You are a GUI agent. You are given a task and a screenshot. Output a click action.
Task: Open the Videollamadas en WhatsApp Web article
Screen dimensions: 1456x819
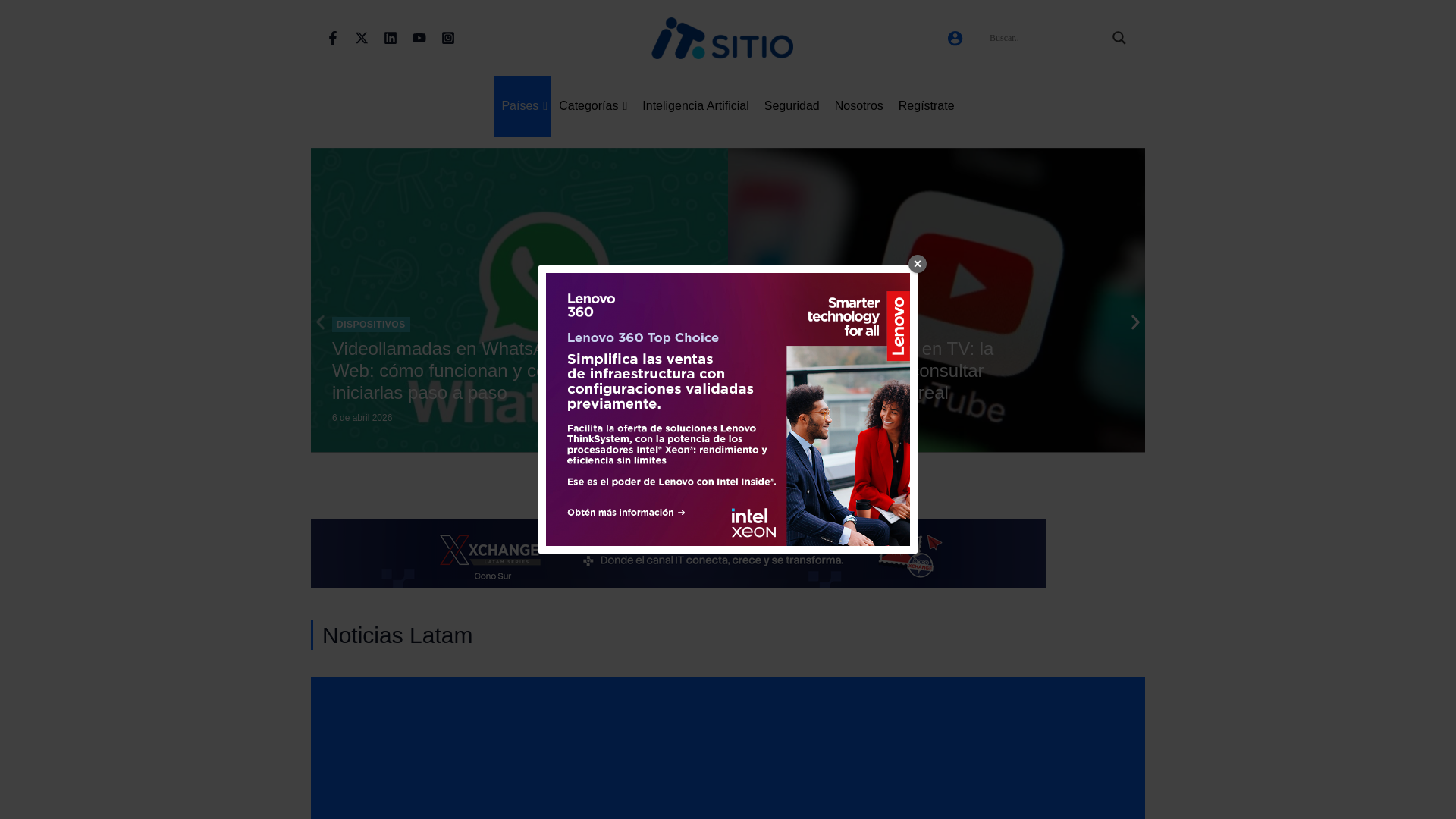[x=434, y=371]
